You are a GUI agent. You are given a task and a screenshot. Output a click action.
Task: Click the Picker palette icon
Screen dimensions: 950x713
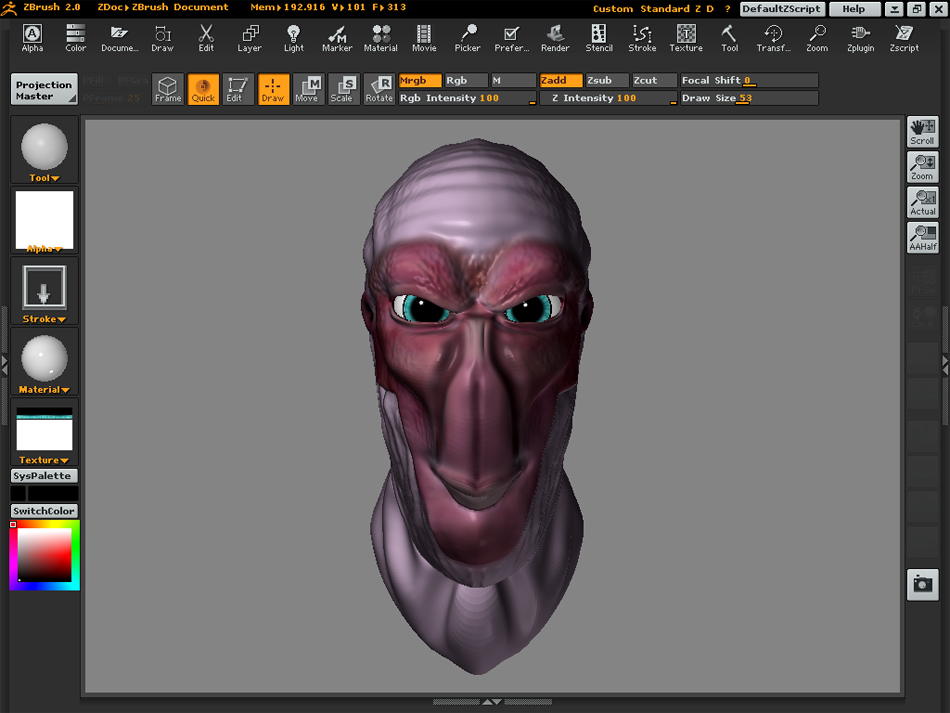coord(467,39)
